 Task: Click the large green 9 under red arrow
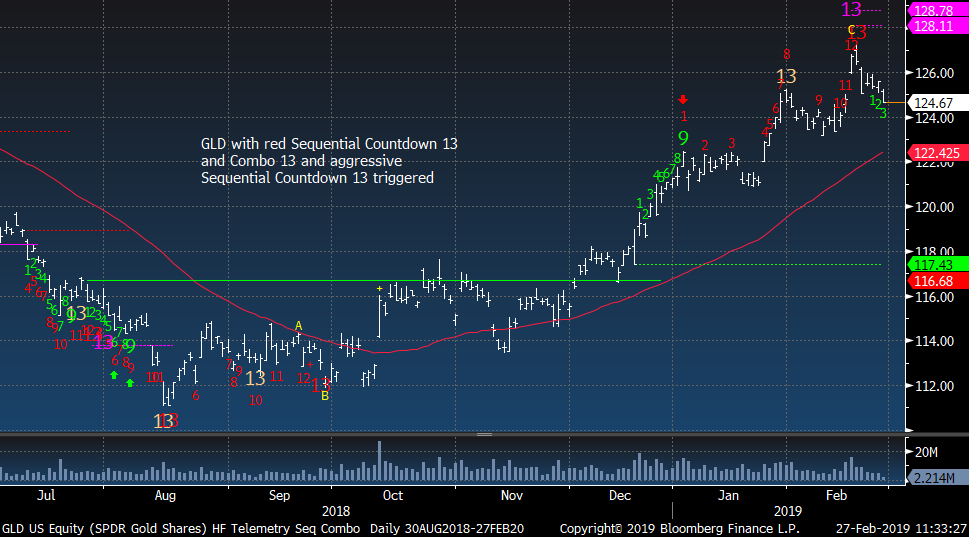(683, 138)
